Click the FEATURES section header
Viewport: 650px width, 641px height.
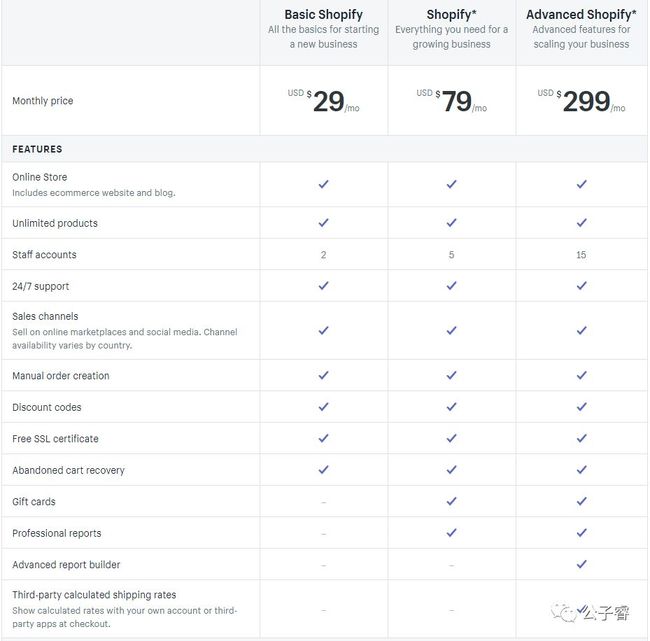pyautogui.click(x=37, y=149)
